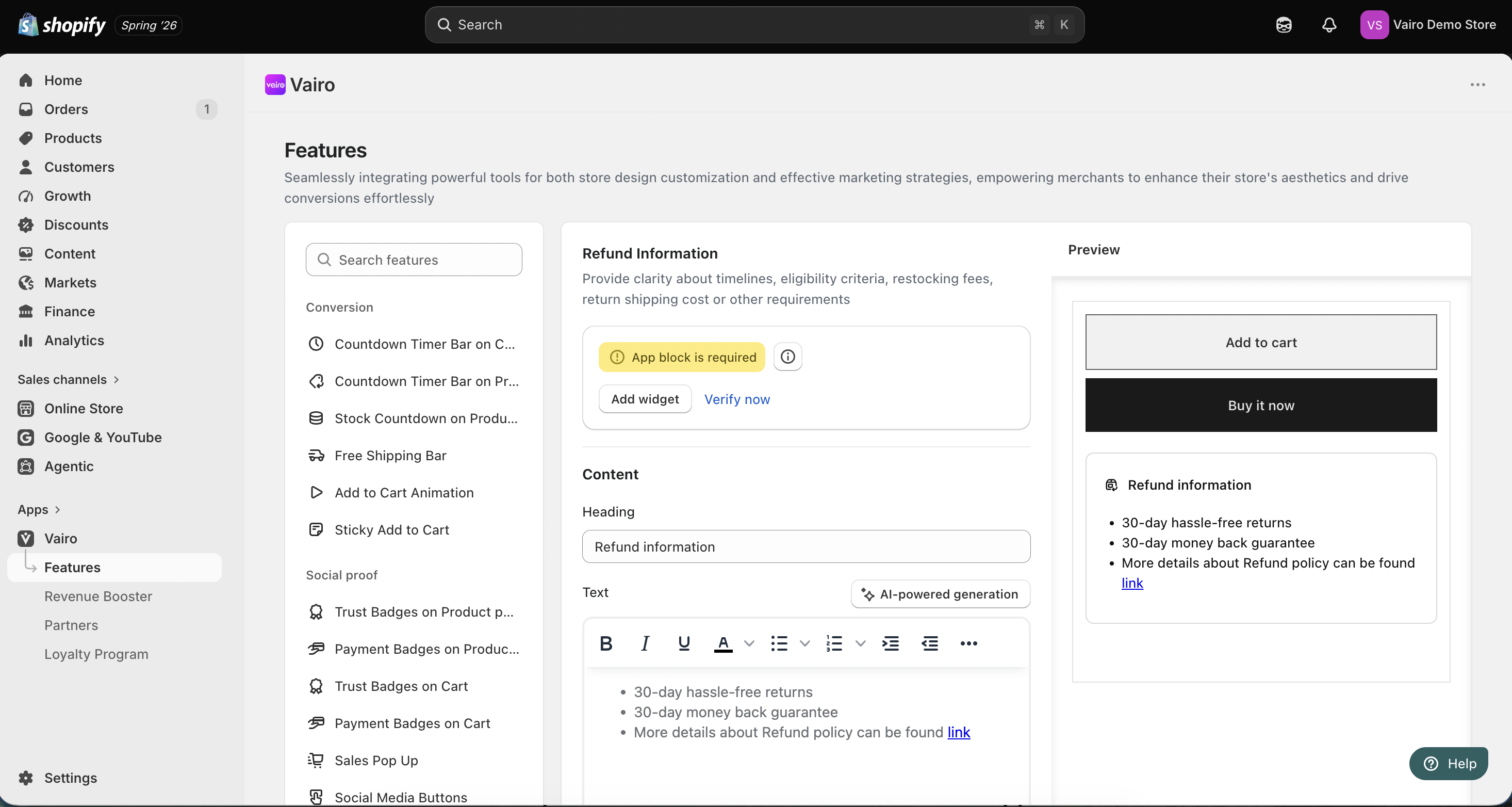Go to Home in sidebar
Screen dimensions: 1512x807
click(x=114, y=80)
